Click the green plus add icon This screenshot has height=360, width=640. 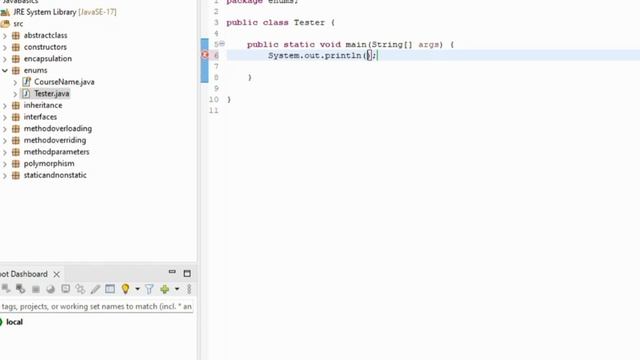pos(164,289)
